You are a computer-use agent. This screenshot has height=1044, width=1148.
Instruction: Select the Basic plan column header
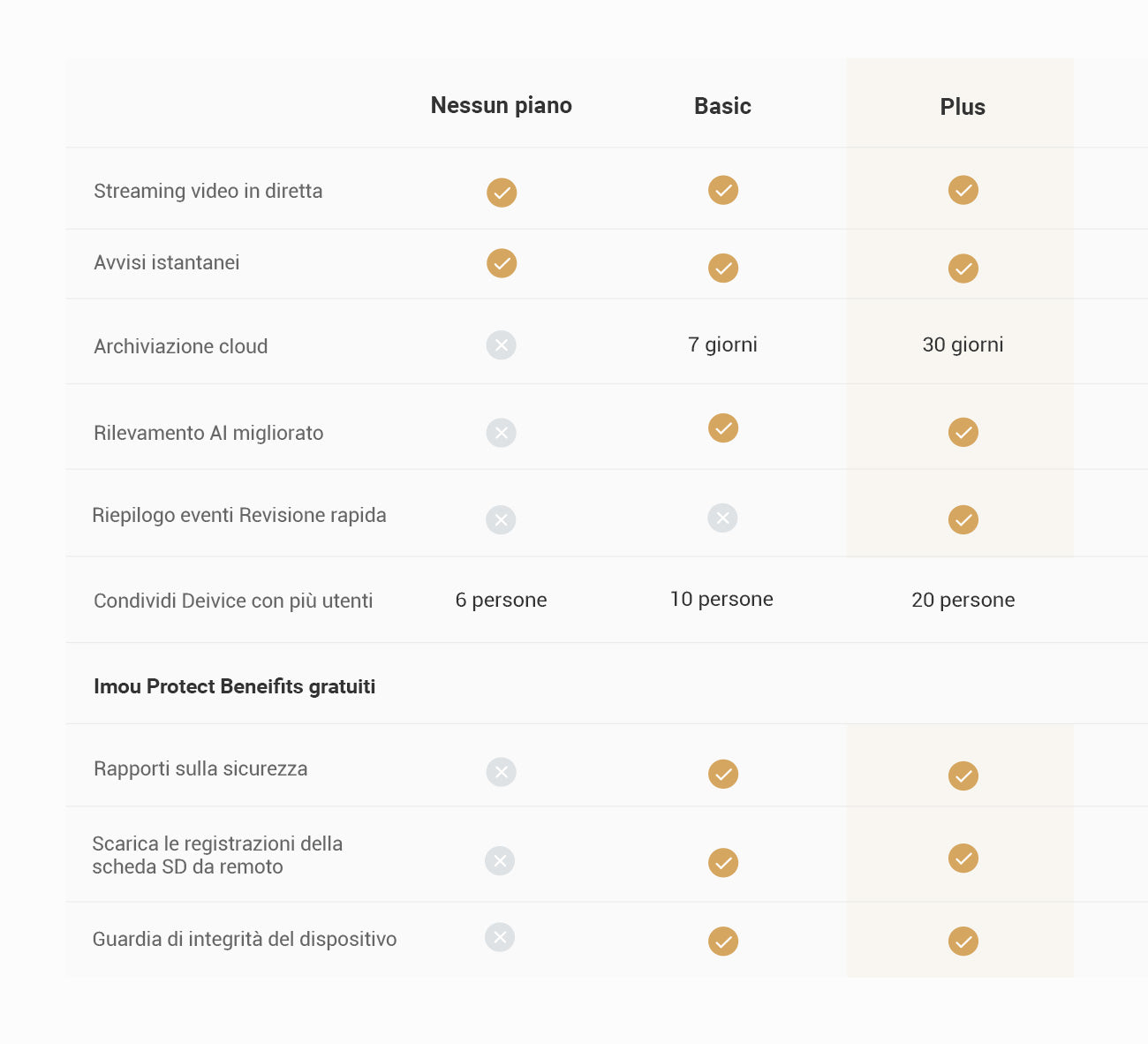[x=722, y=107]
